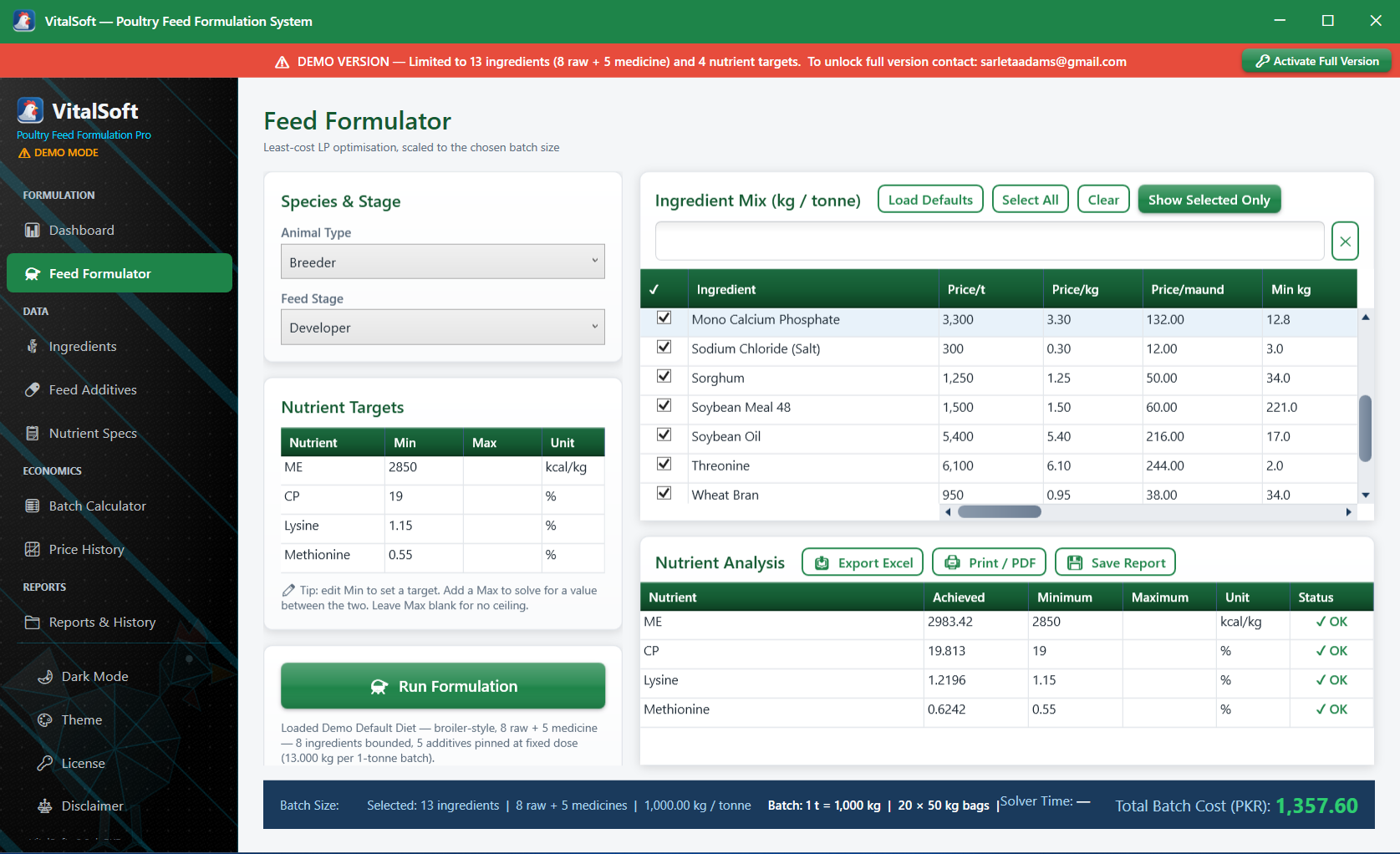The width and height of the screenshot is (1400, 854).
Task: Toggle the Threonine checkbox
Action: tap(664, 464)
